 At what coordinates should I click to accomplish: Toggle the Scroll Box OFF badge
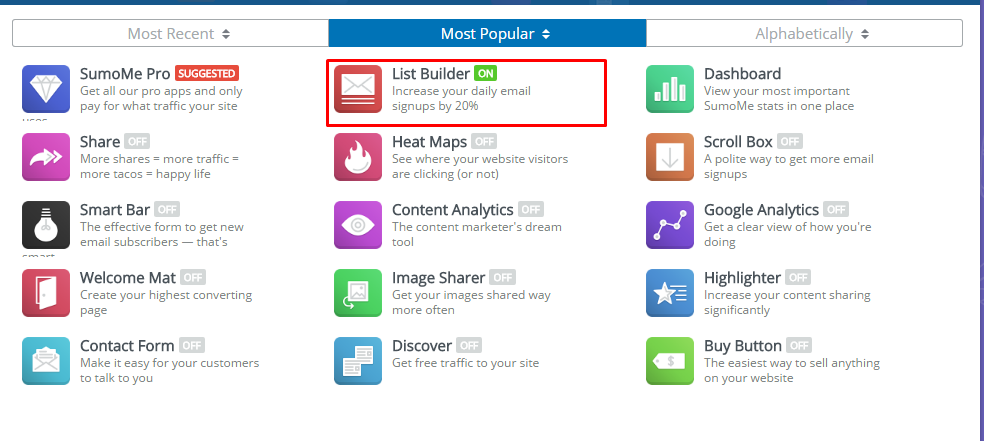(x=789, y=141)
